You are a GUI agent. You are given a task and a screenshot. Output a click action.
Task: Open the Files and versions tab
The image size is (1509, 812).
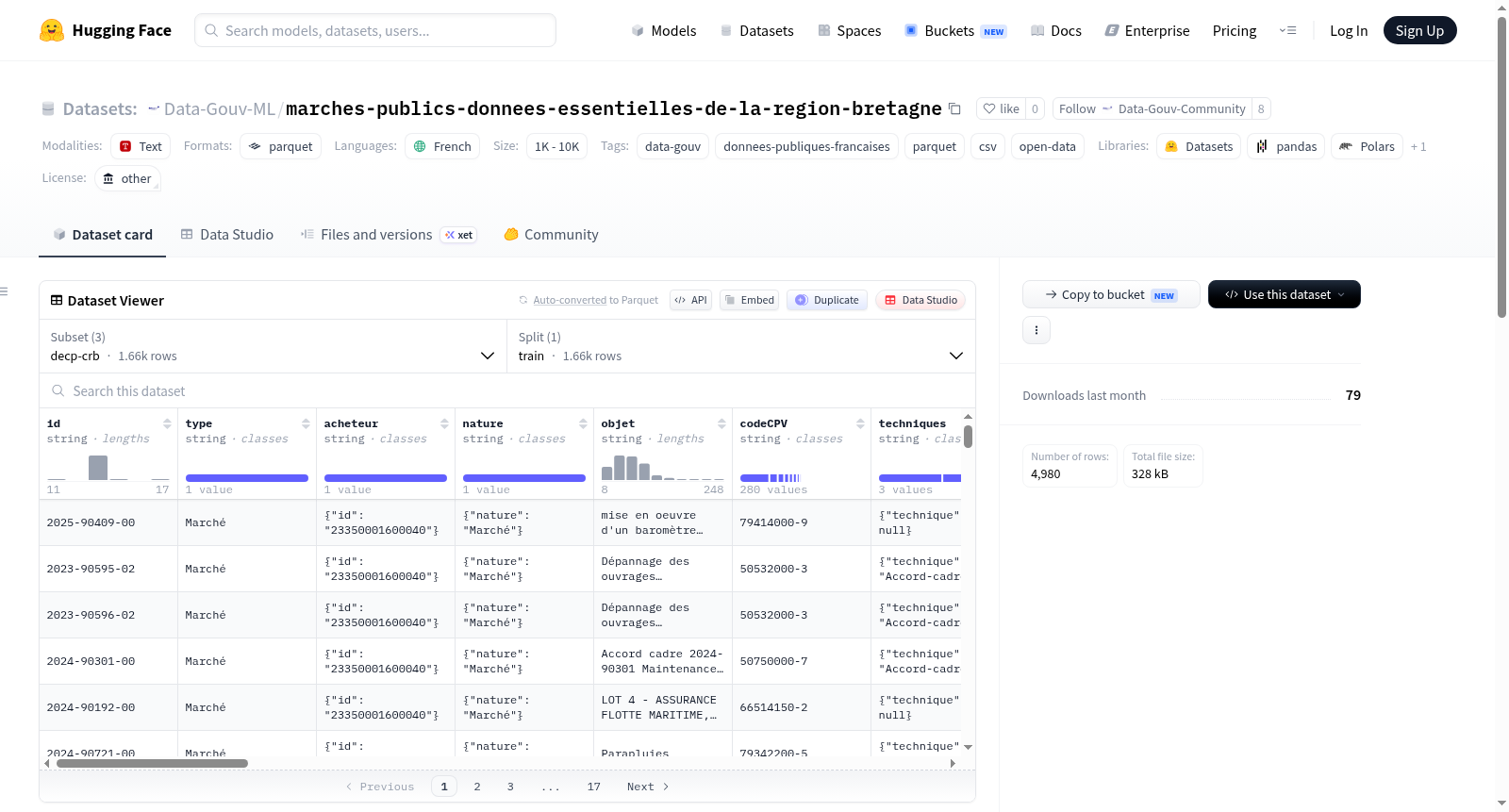[x=389, y=235]
